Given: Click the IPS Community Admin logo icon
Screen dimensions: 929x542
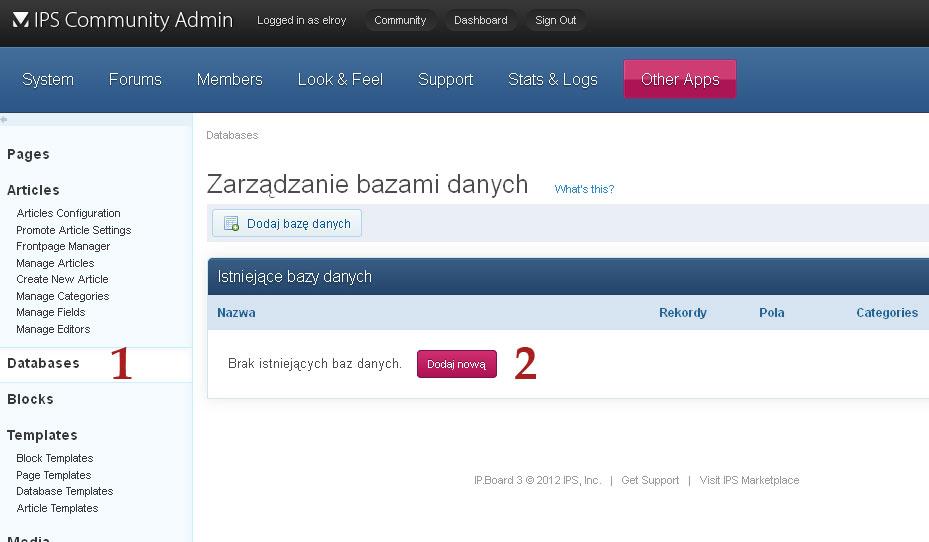Looking at the screenshot, I should click(20, 20).
